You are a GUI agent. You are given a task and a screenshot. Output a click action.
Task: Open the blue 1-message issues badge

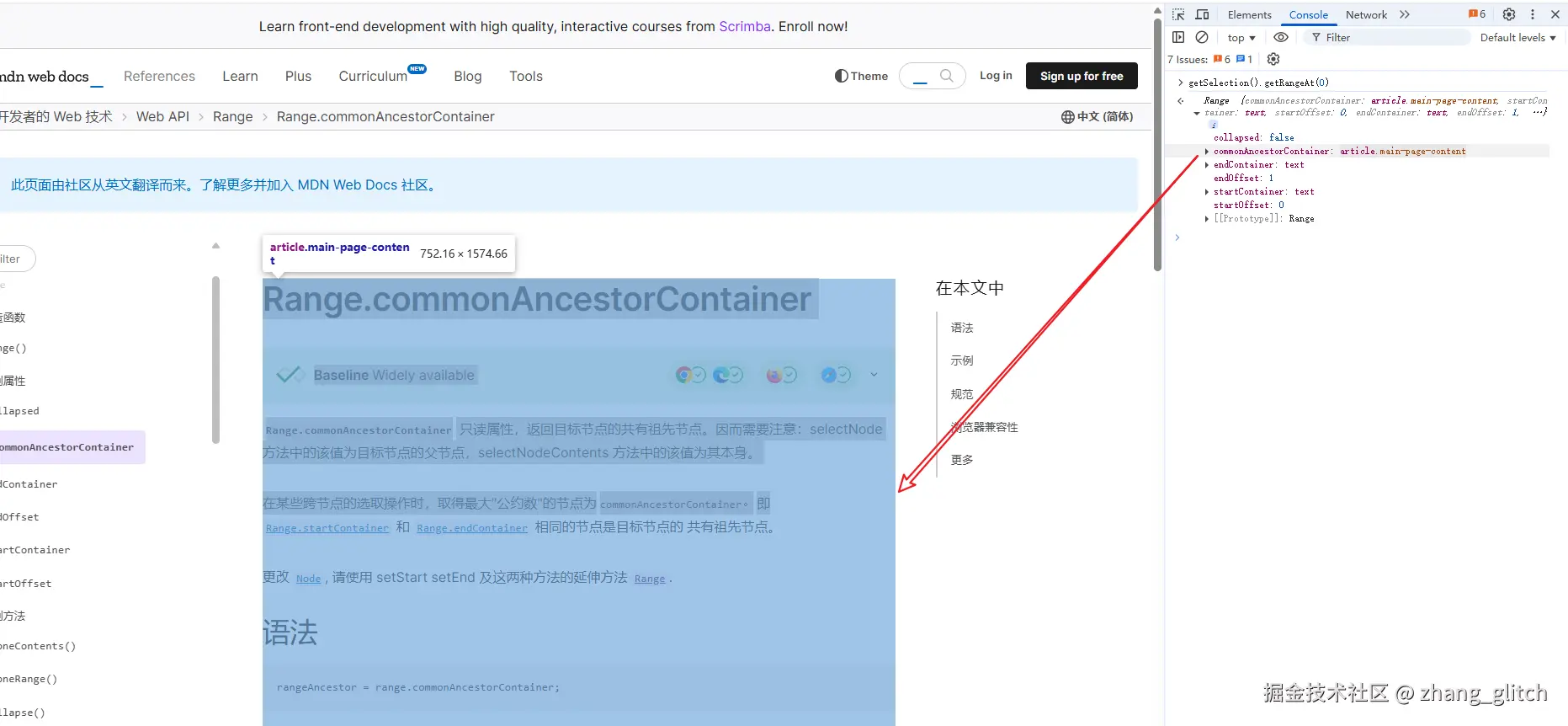1244,59
